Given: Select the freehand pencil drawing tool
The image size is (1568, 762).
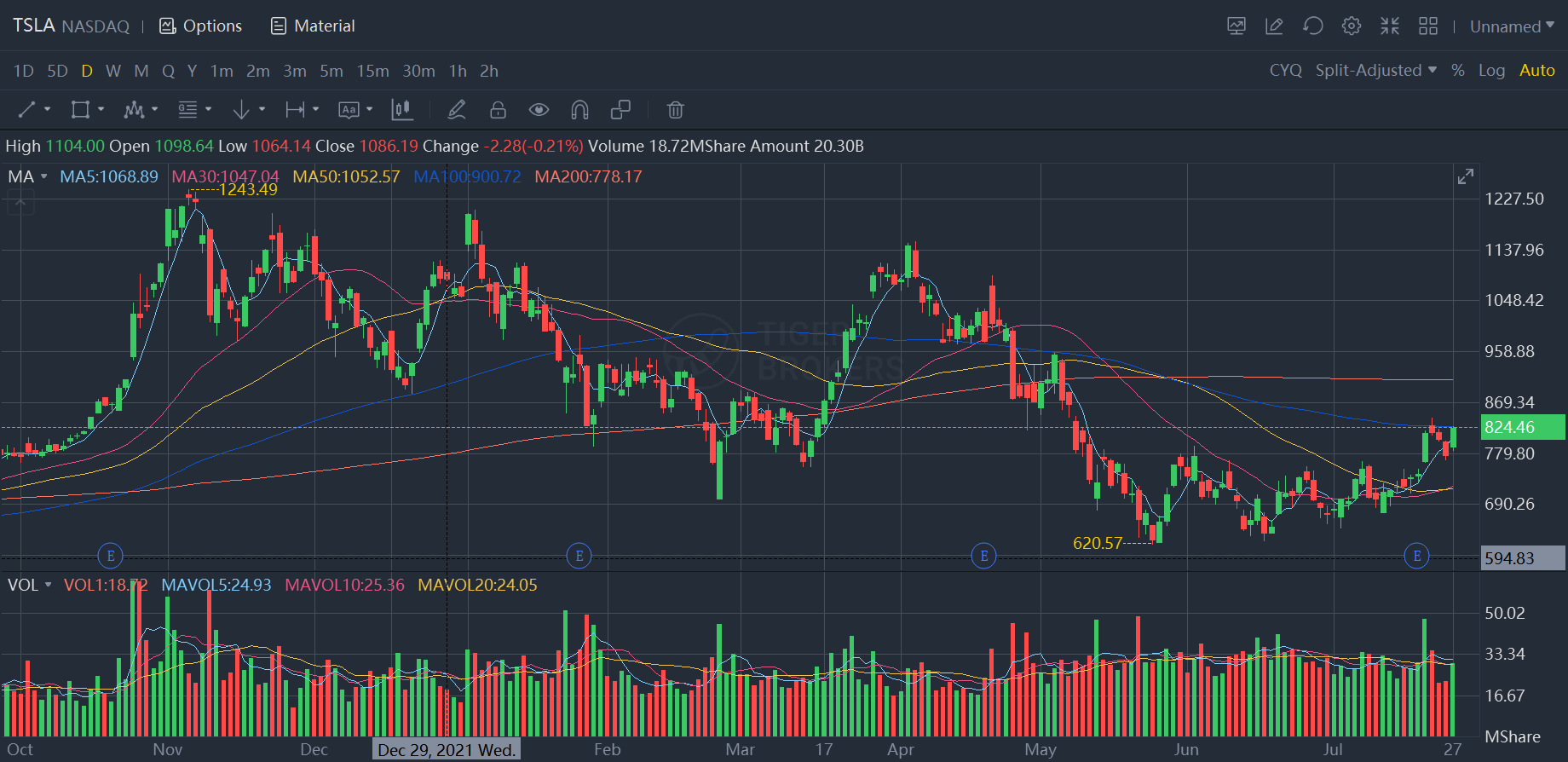Looking at the screenshot, I should click(457, 110).
